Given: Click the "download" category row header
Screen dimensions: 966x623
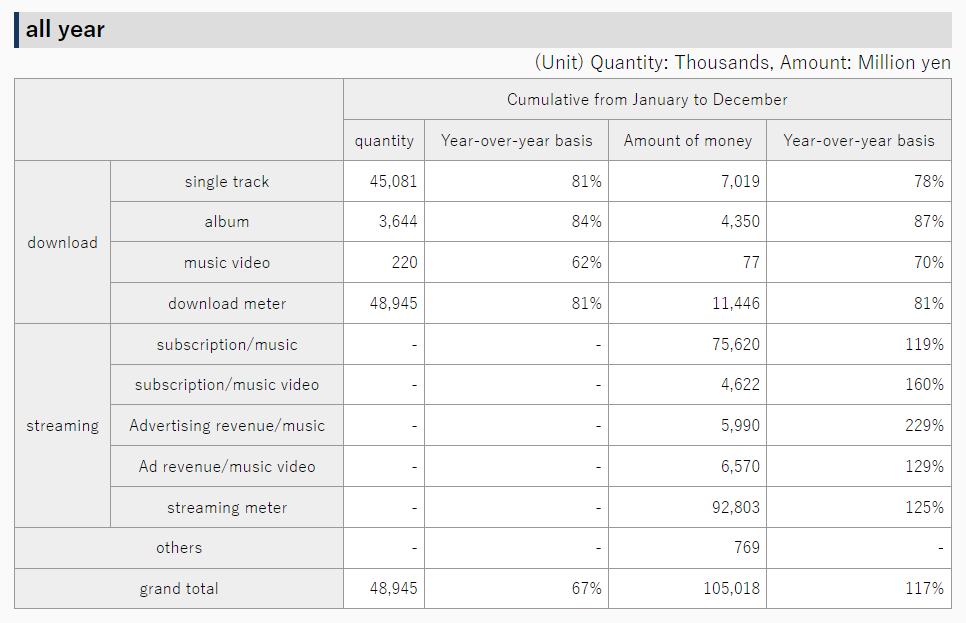Looking at the screenshot, I should point(62,243).
